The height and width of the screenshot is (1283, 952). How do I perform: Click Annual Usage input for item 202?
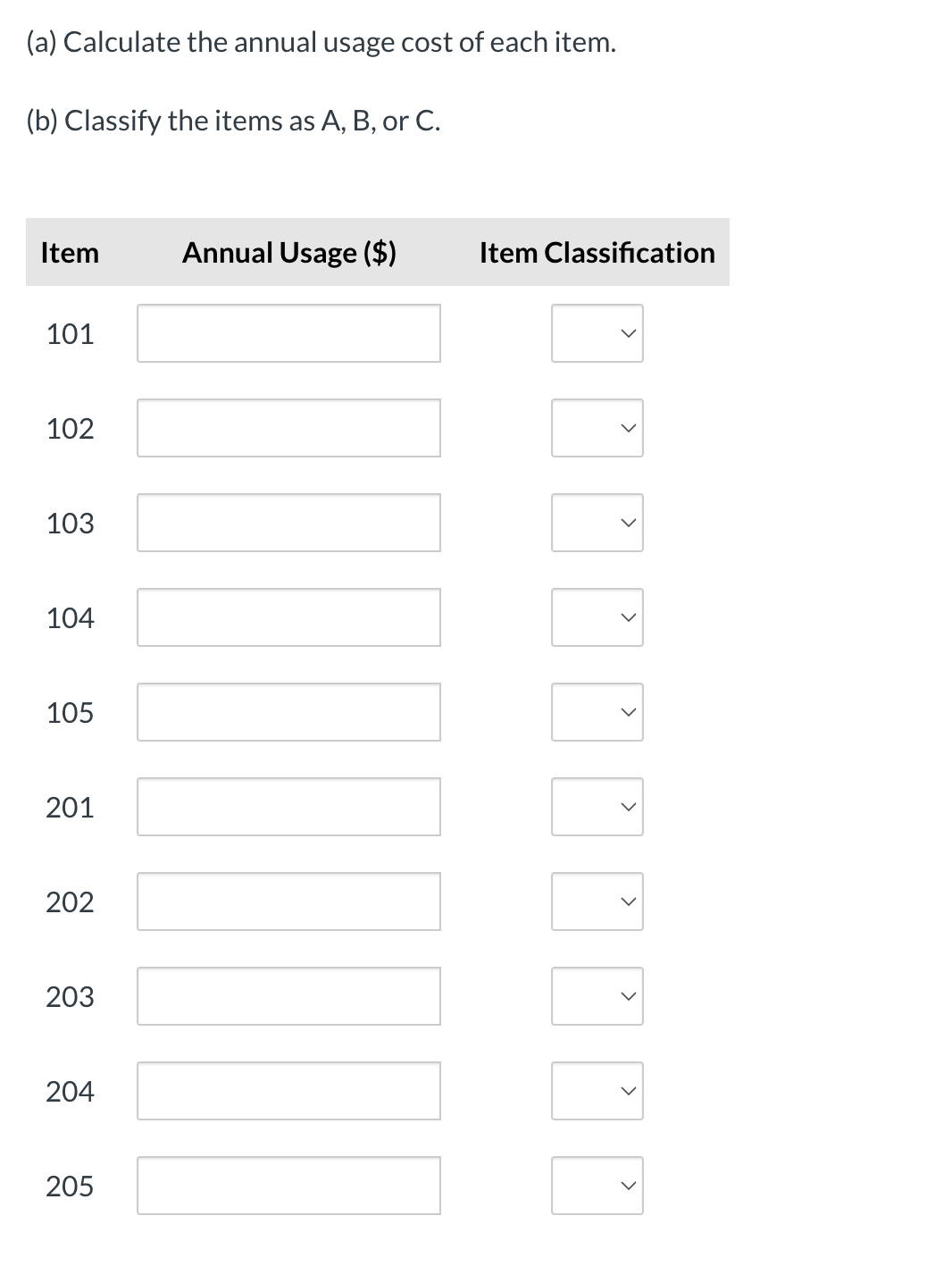[288, 901]
